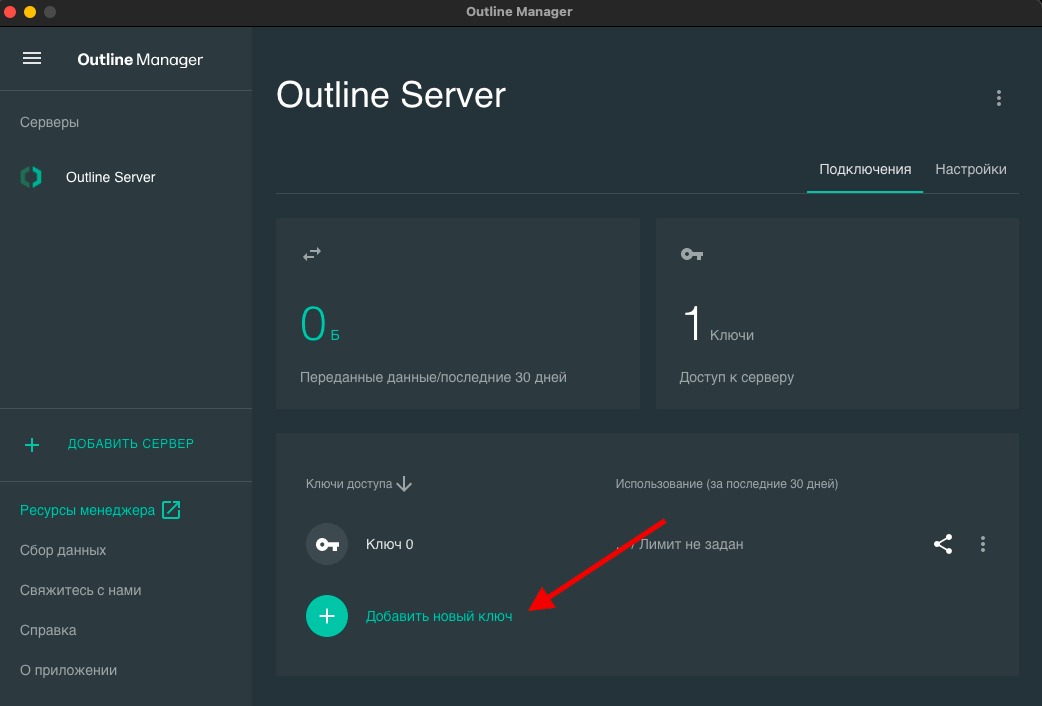The height and width of the screenshot is (706, 1042).
Task: Click external link icon next to Ресурсы менеджера
Action: (x=171, y=510)
